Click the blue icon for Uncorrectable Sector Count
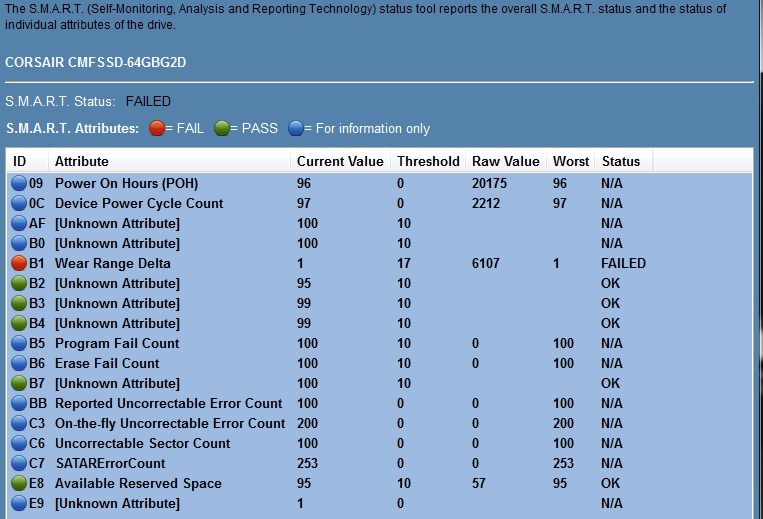763x519 pixels. (x=19, y=443)
